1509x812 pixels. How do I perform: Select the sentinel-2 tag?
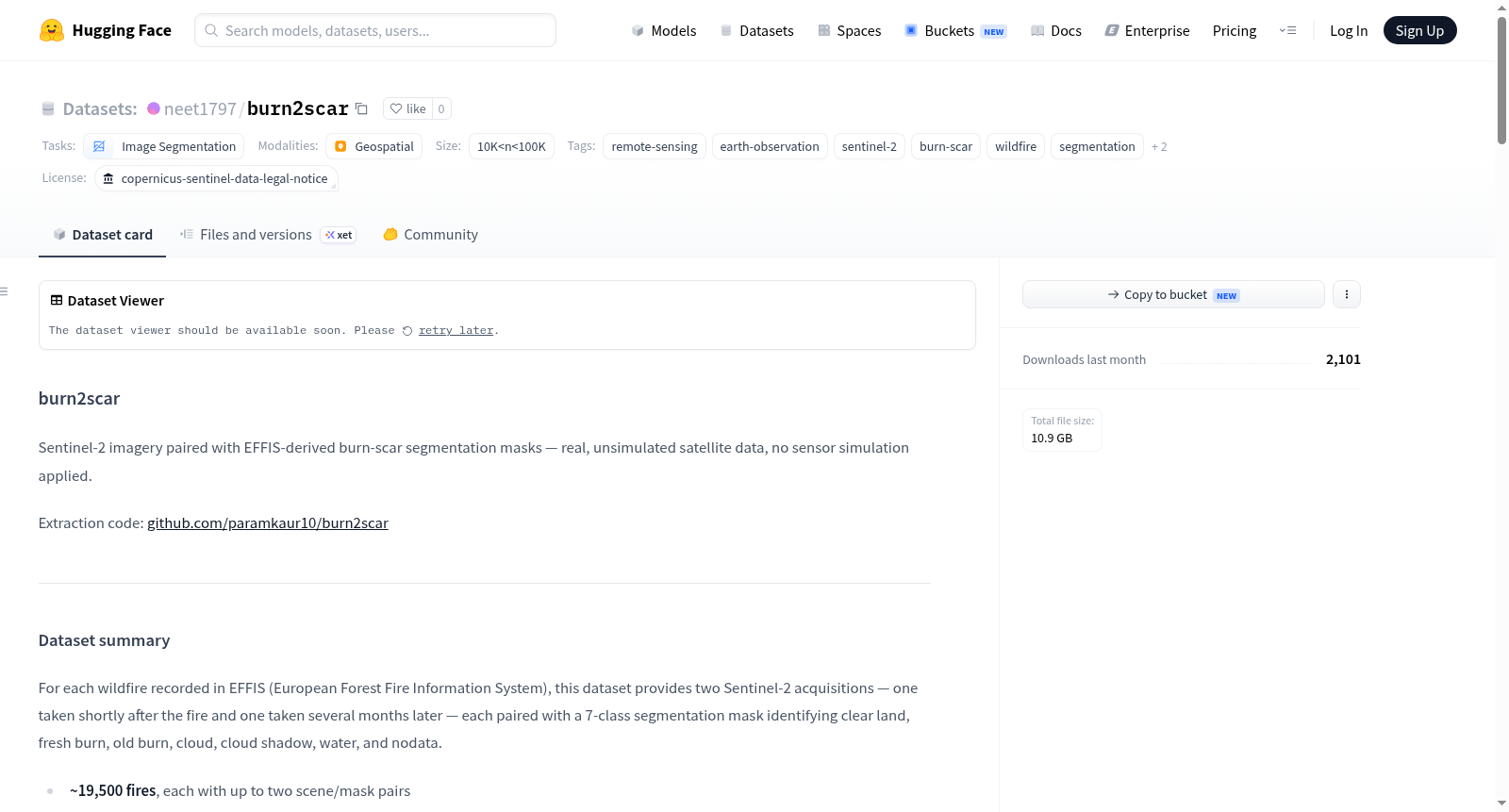point(870,146)
